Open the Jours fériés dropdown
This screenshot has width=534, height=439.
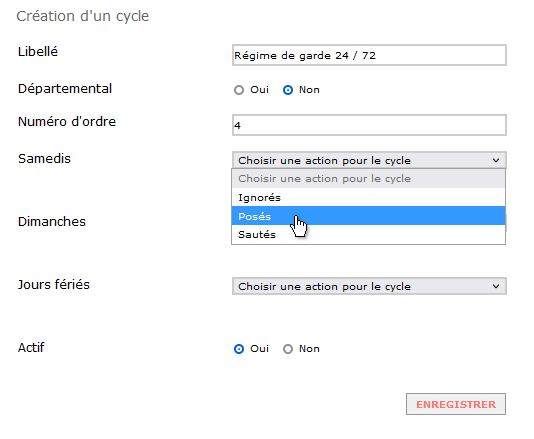pyautogui.click(x=369, y=286)
